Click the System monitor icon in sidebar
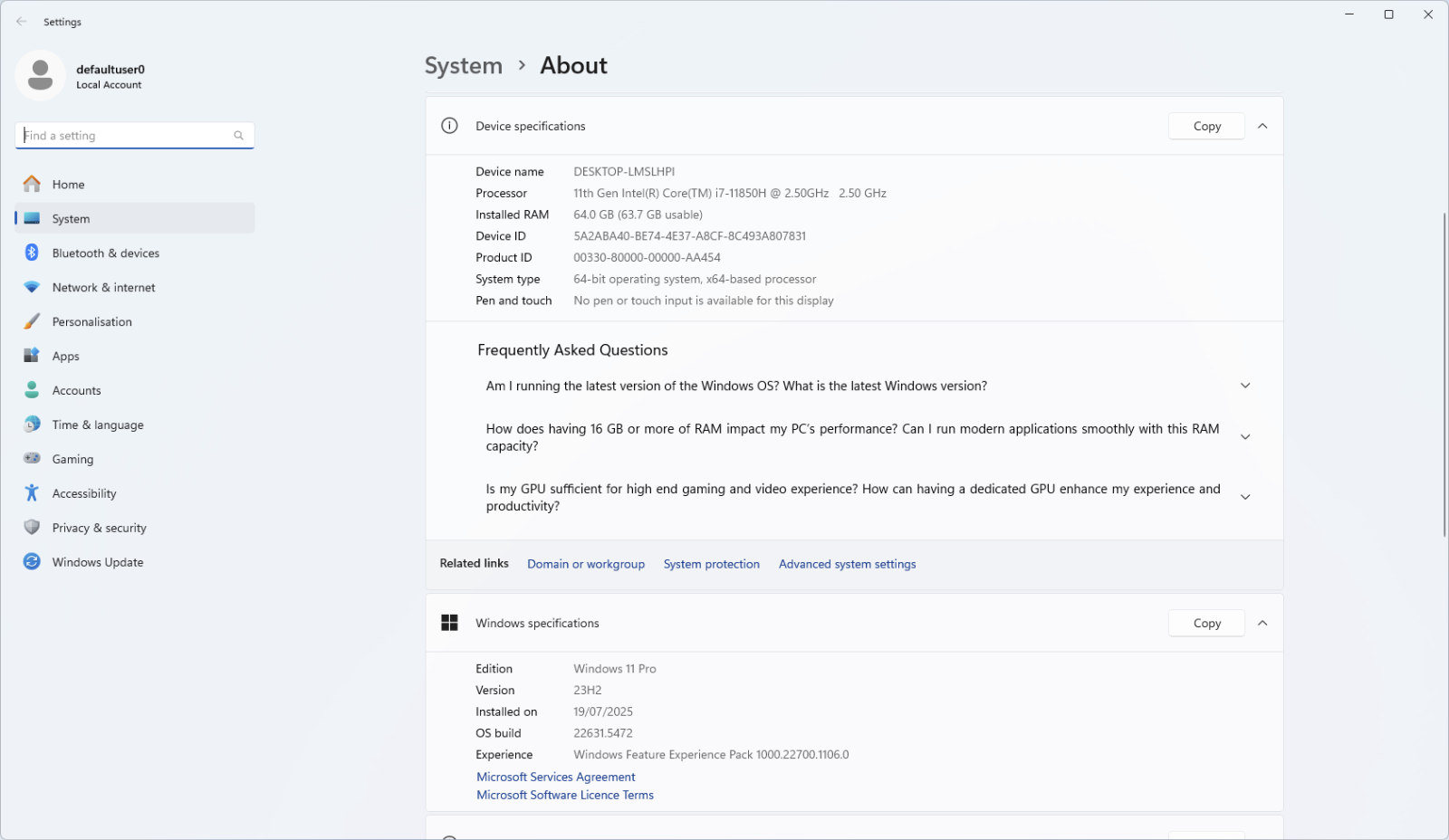The width and height of the screenshot is (1449, 840). point(32,218)
